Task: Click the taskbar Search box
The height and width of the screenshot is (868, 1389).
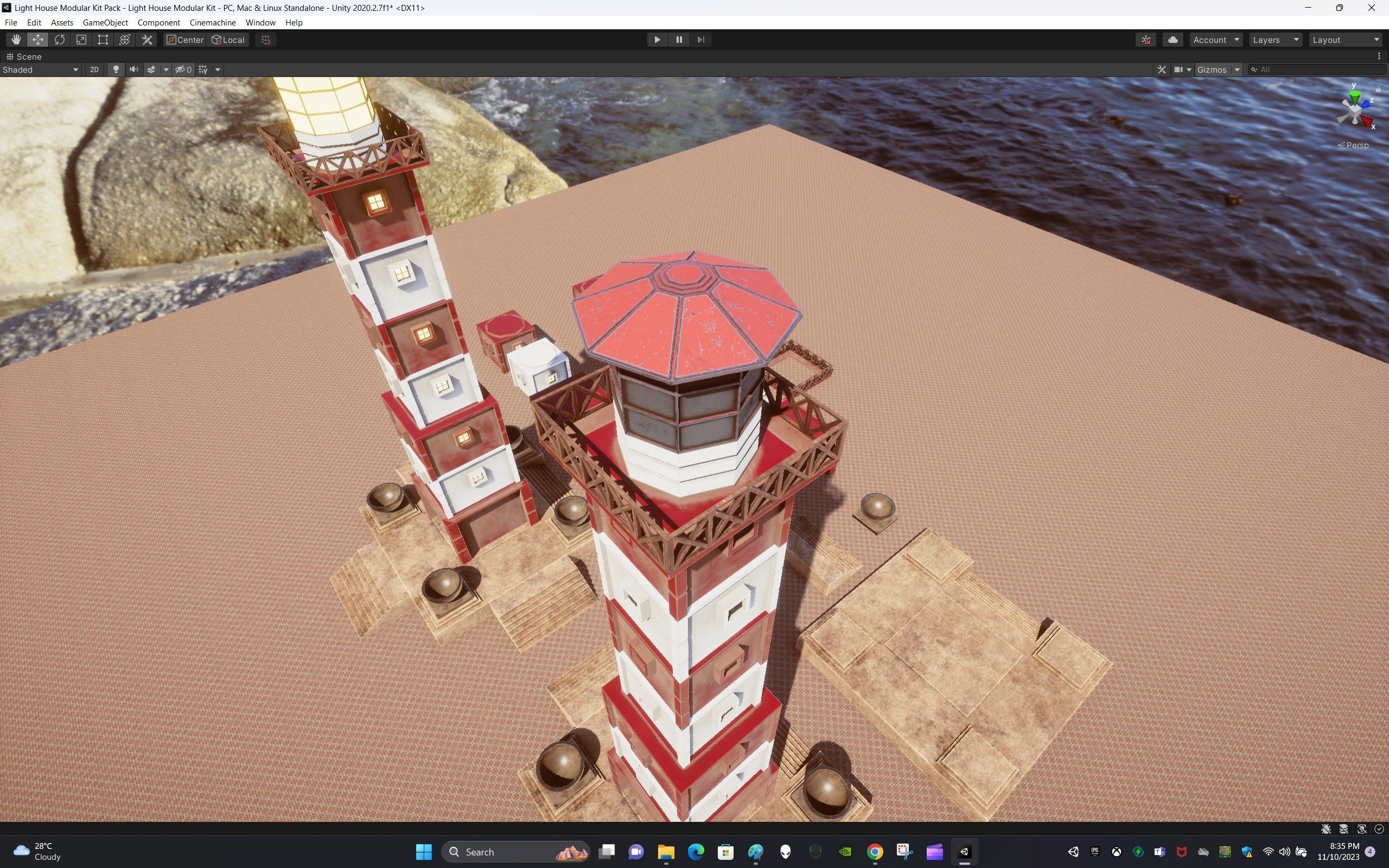Action: point(516,852)
